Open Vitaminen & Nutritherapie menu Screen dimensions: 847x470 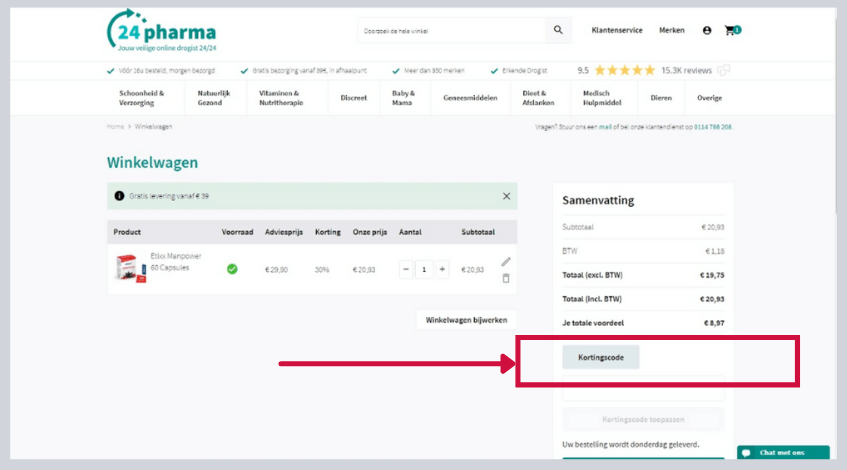[x=280, y=98]
